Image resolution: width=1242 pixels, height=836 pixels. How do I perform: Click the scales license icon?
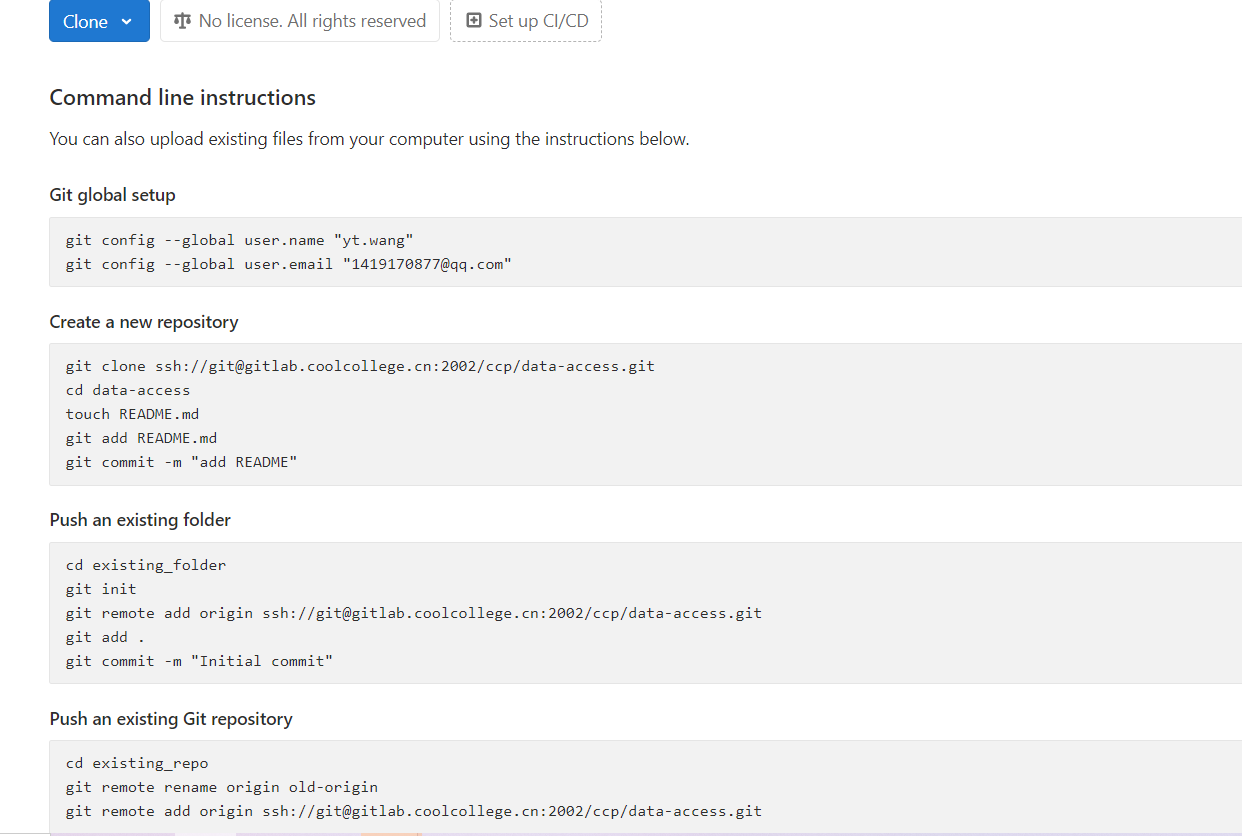coord(182,21)
